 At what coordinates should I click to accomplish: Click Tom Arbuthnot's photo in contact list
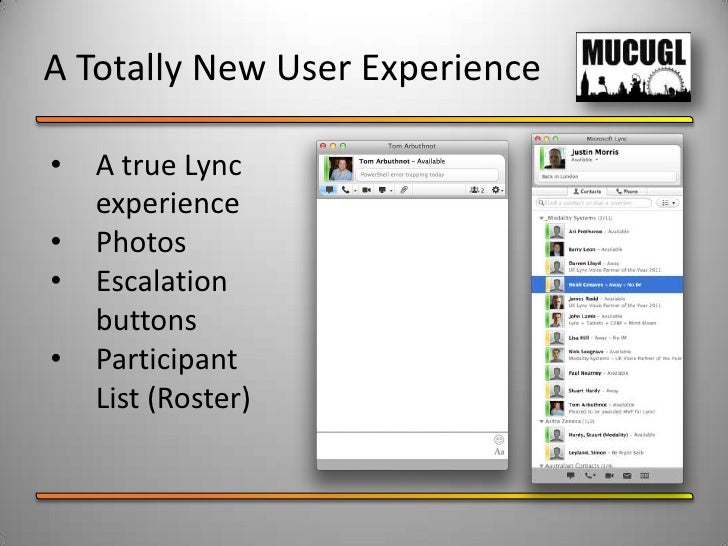click(x=556, y=408)
